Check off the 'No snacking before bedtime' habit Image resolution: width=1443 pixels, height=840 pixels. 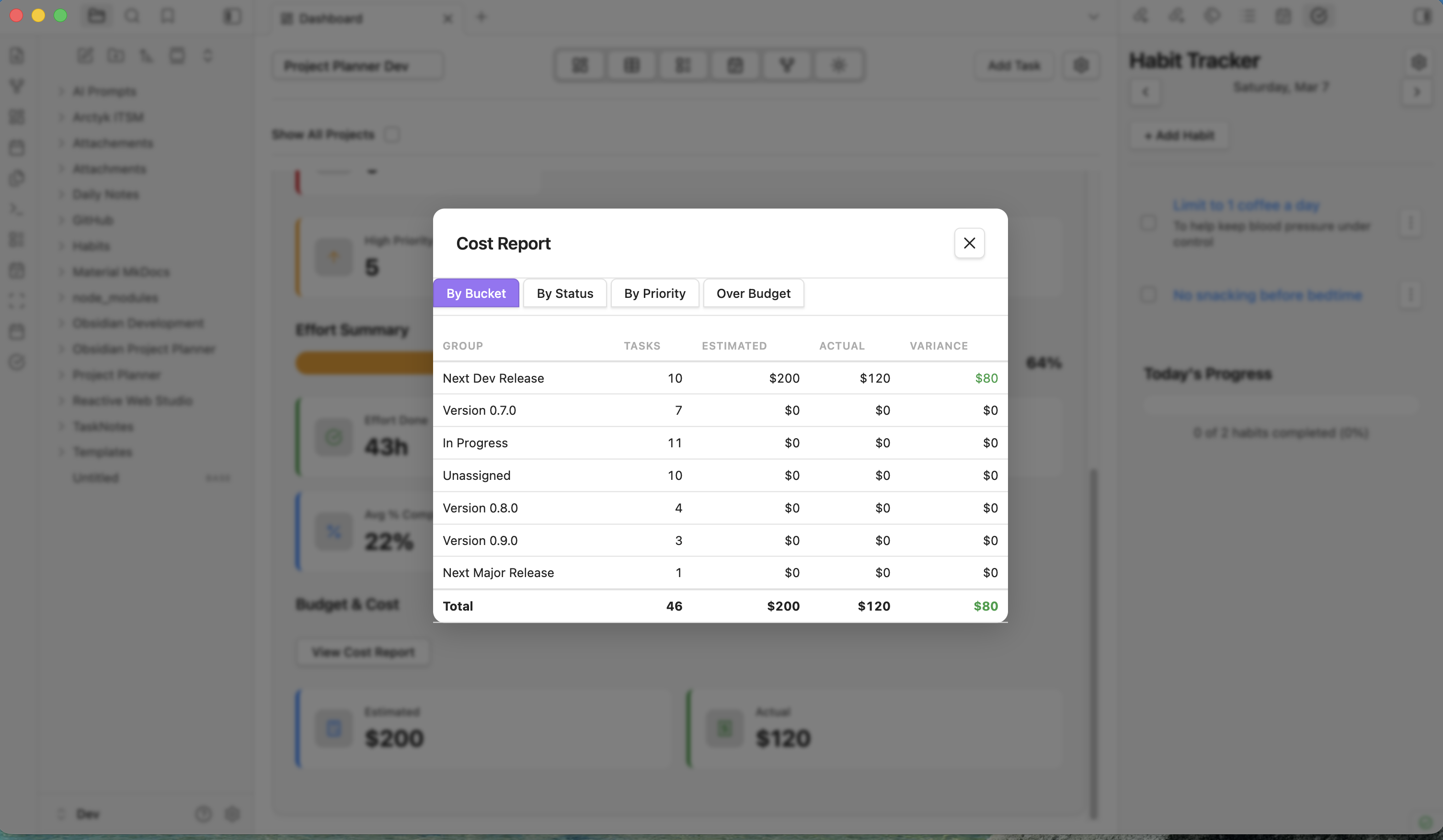click(1148, 295)
